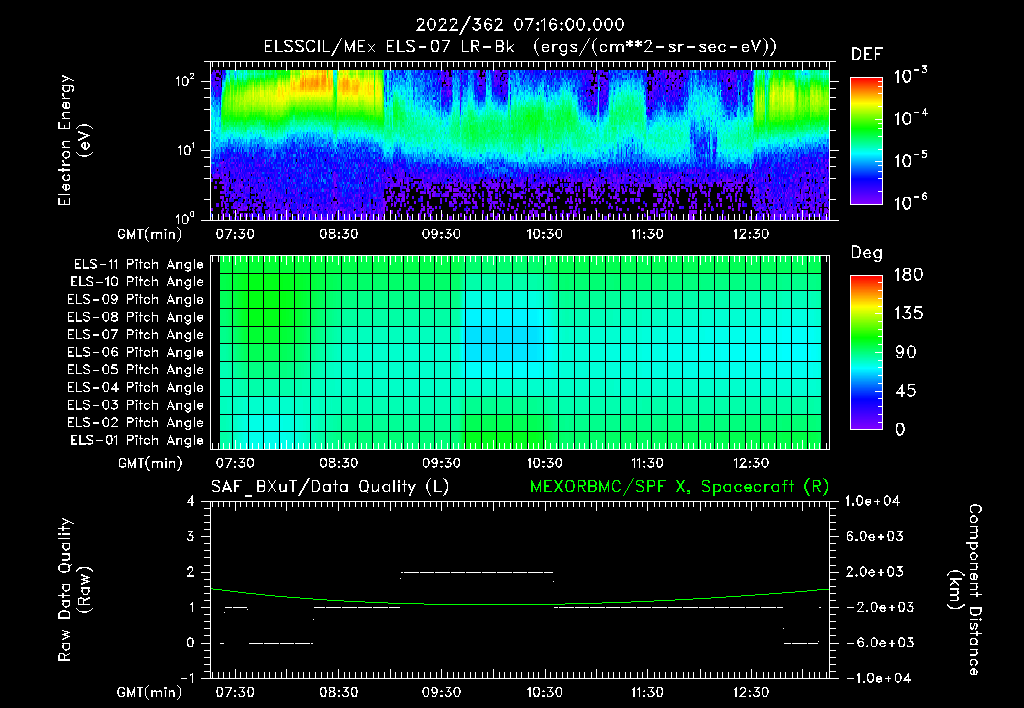Select the ELS-03 Pitch Angle row label
Viewport: 1024px width, 708px height.
tap(135, 405)
